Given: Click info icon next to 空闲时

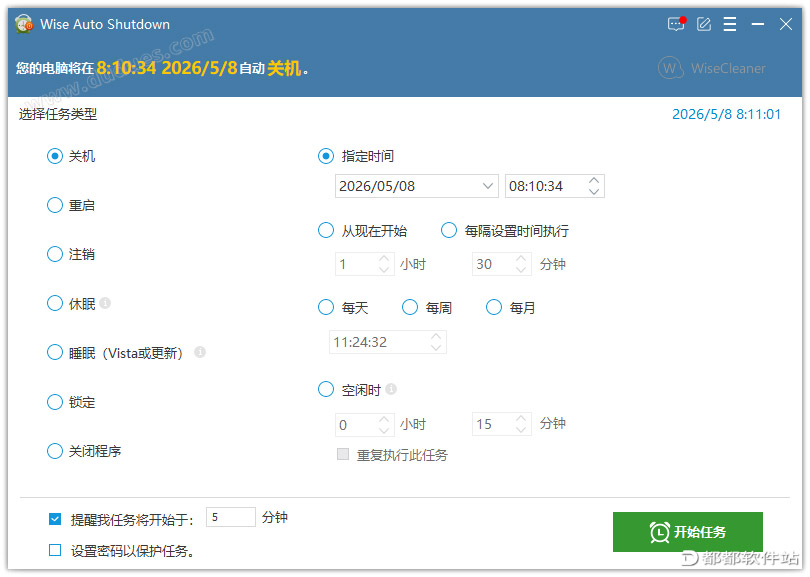Looking at the screenshot, I should coord(391,388).
